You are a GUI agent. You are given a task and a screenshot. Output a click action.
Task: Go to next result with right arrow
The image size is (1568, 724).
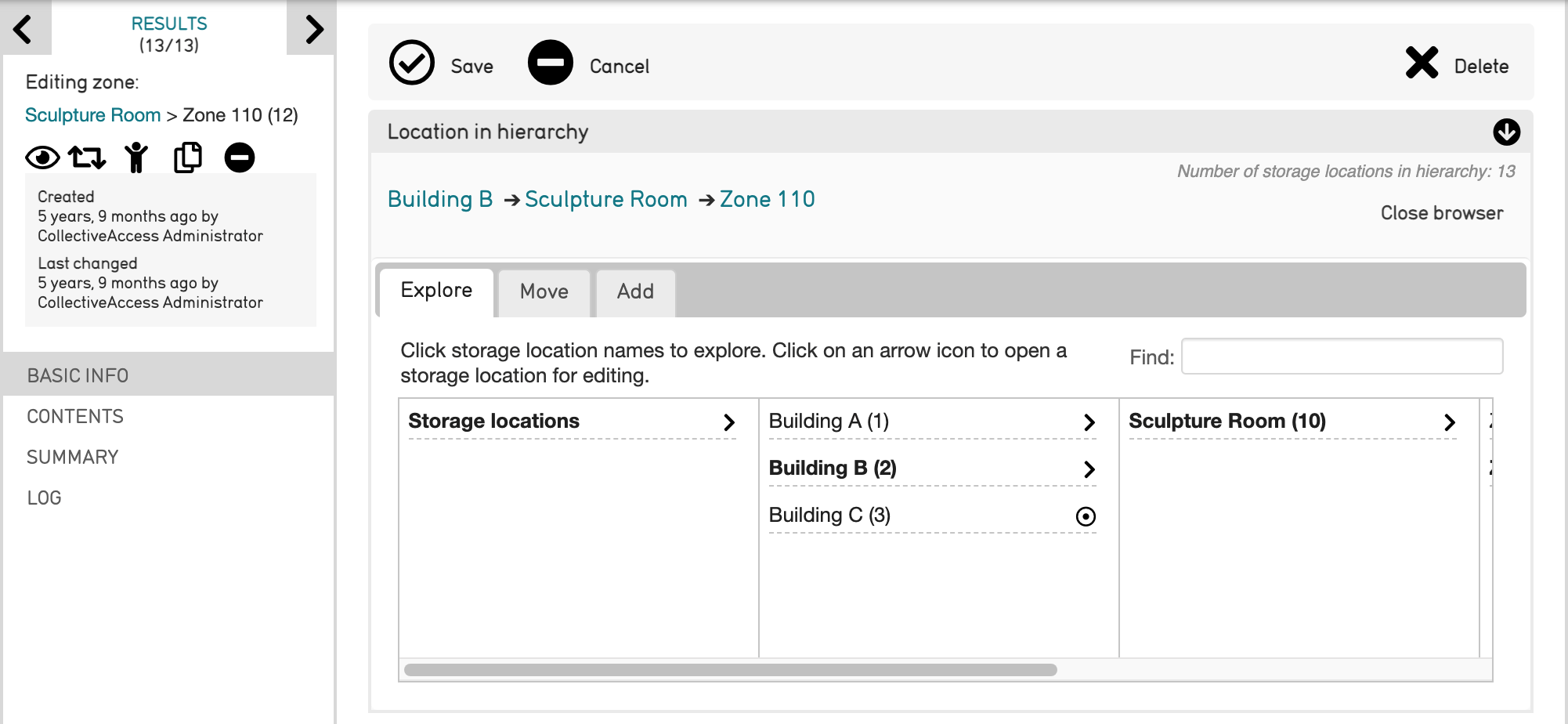pyautogui.click(x=314, y=29)
